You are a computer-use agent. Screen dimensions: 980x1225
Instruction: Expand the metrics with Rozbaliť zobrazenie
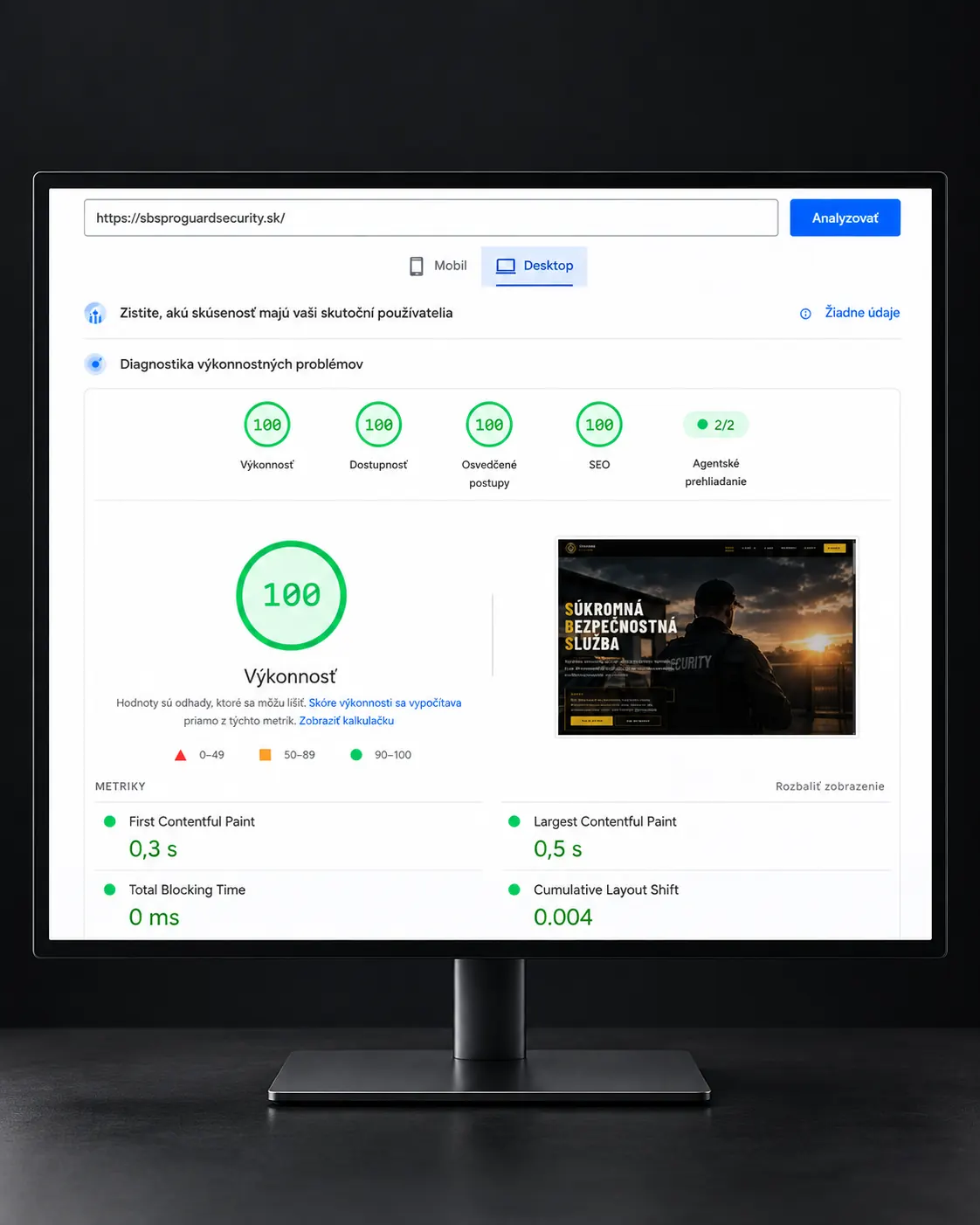pyautogui.click(x=830, y=786)
